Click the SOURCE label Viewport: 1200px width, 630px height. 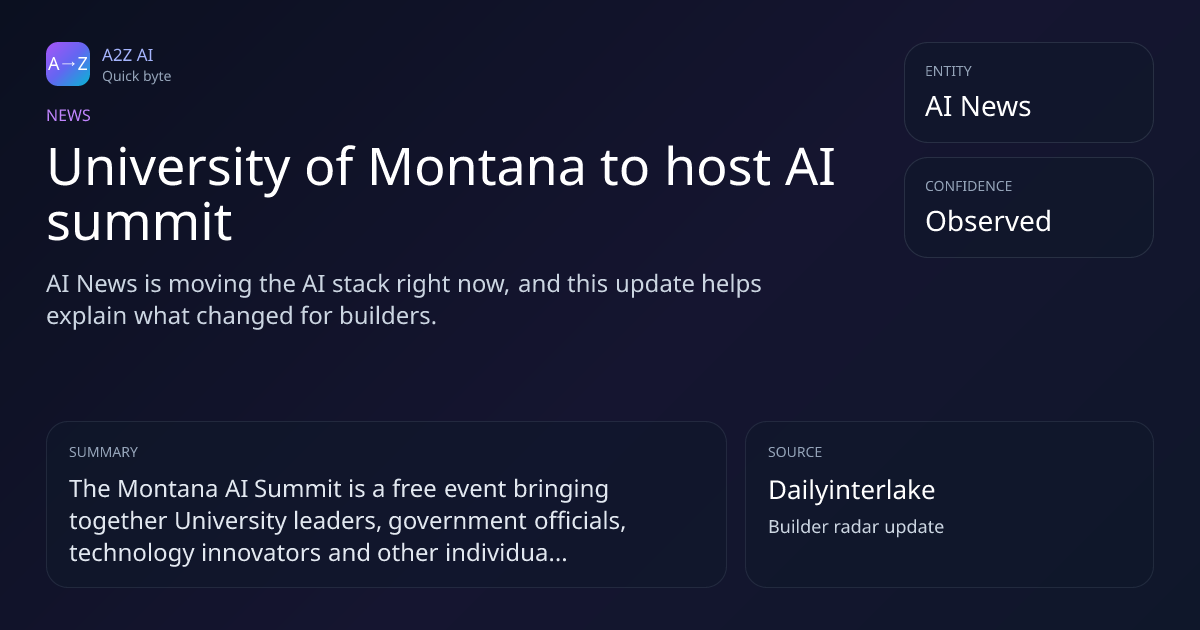click(x=795, y=452)
